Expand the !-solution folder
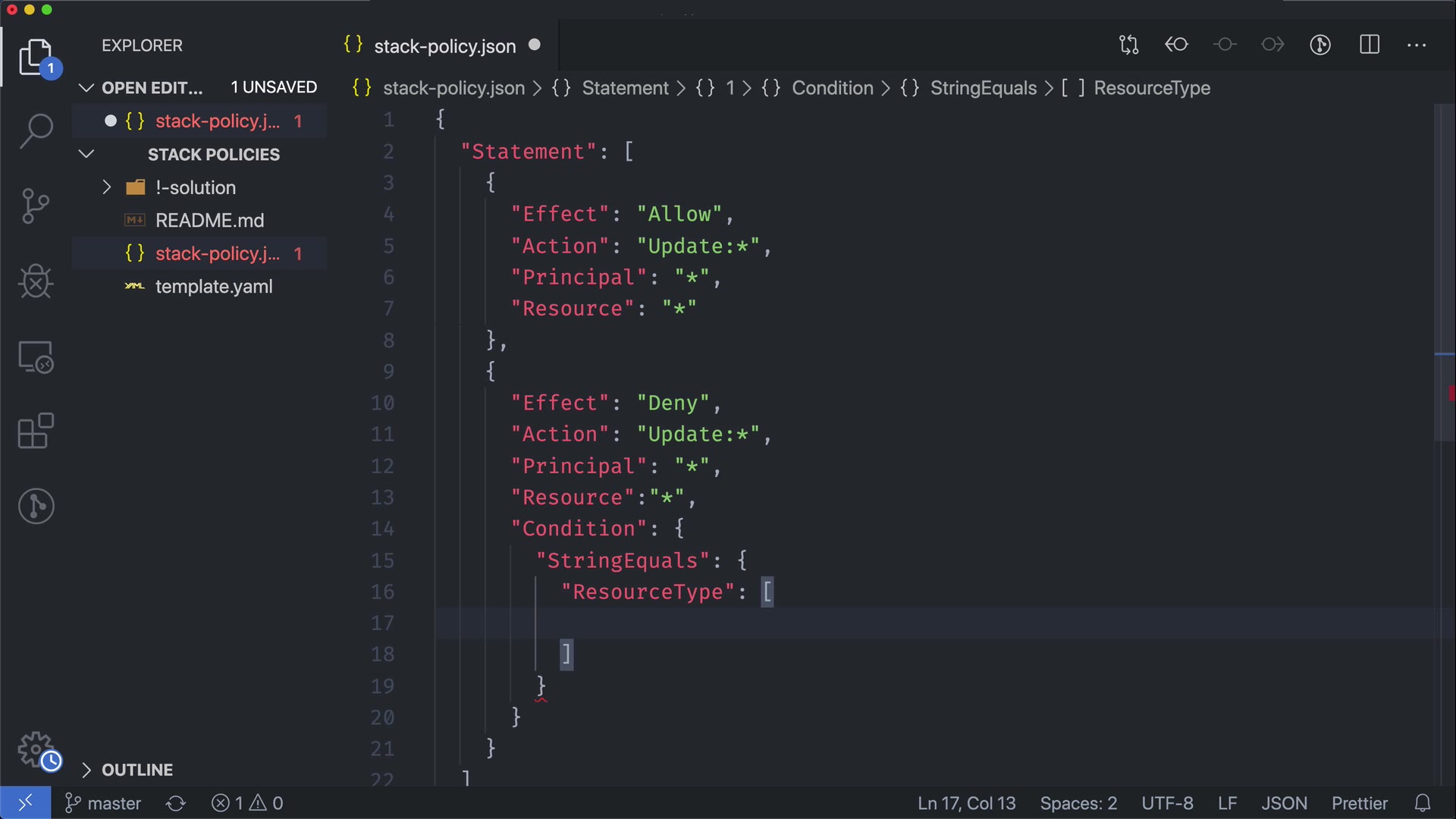This screenshot has width=1456, height=819. tap(107, 187)
